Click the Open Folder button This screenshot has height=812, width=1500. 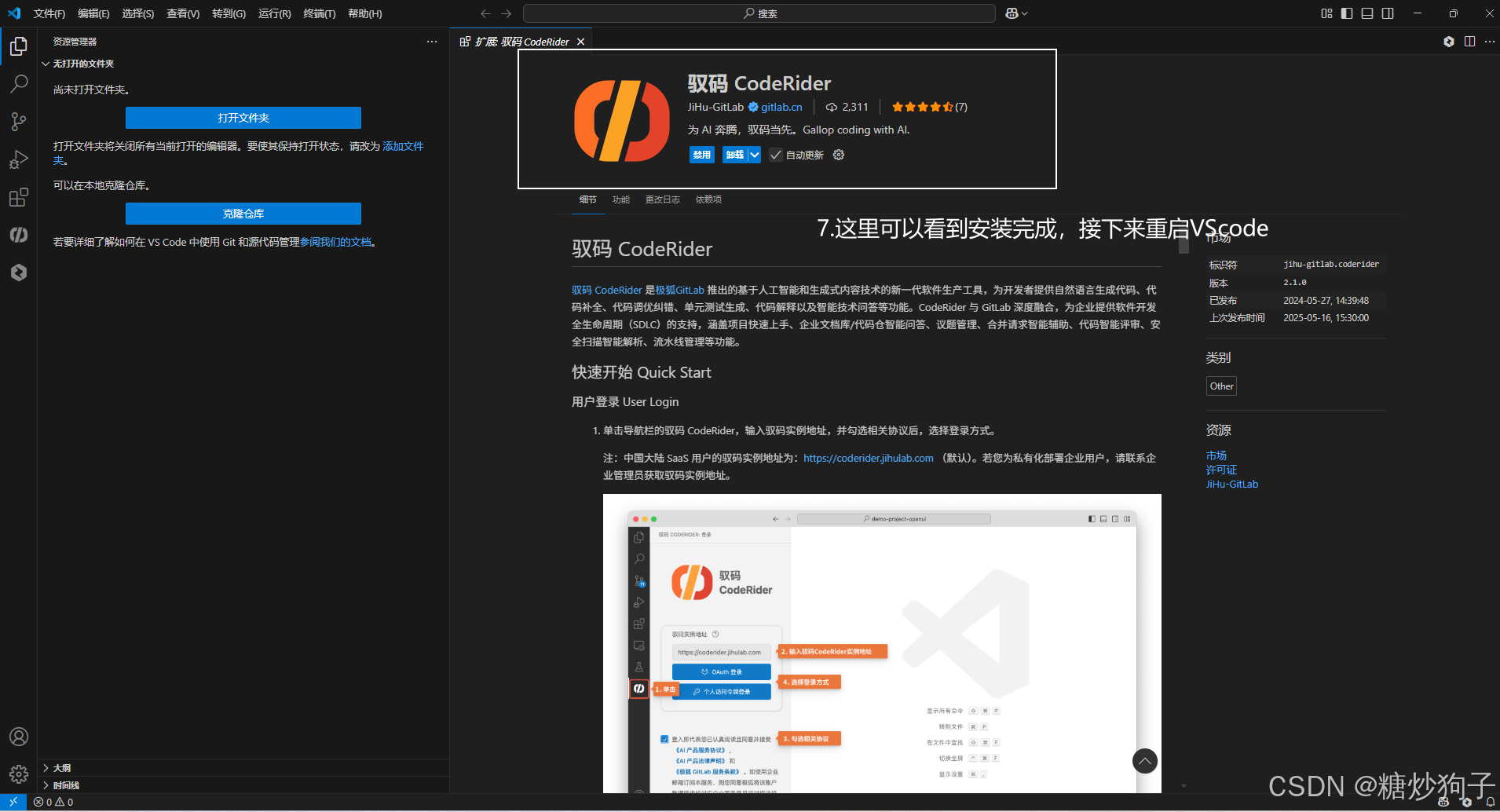click(x=243, y=118)
